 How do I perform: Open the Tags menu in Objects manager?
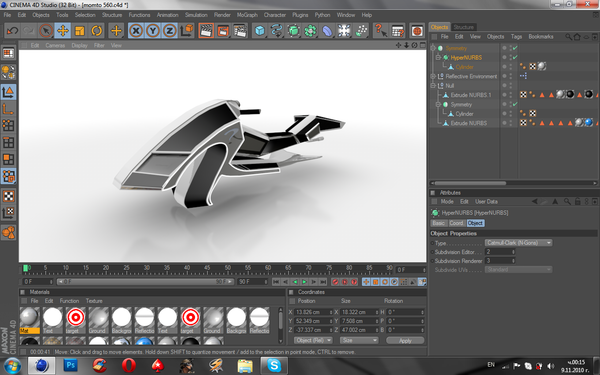tap(516, 37)
